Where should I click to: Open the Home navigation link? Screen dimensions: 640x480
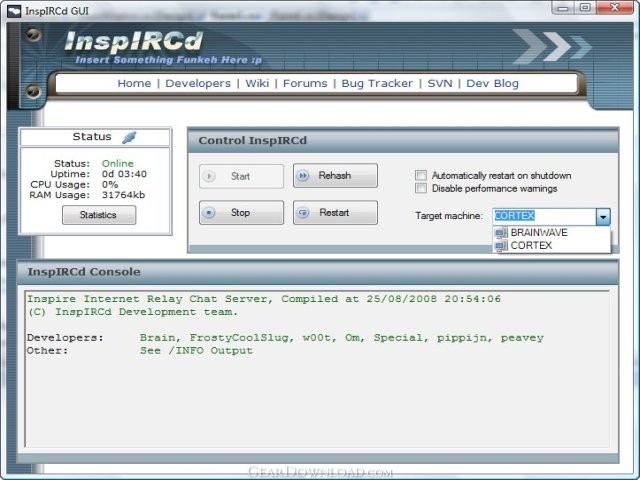click(134, 83)
